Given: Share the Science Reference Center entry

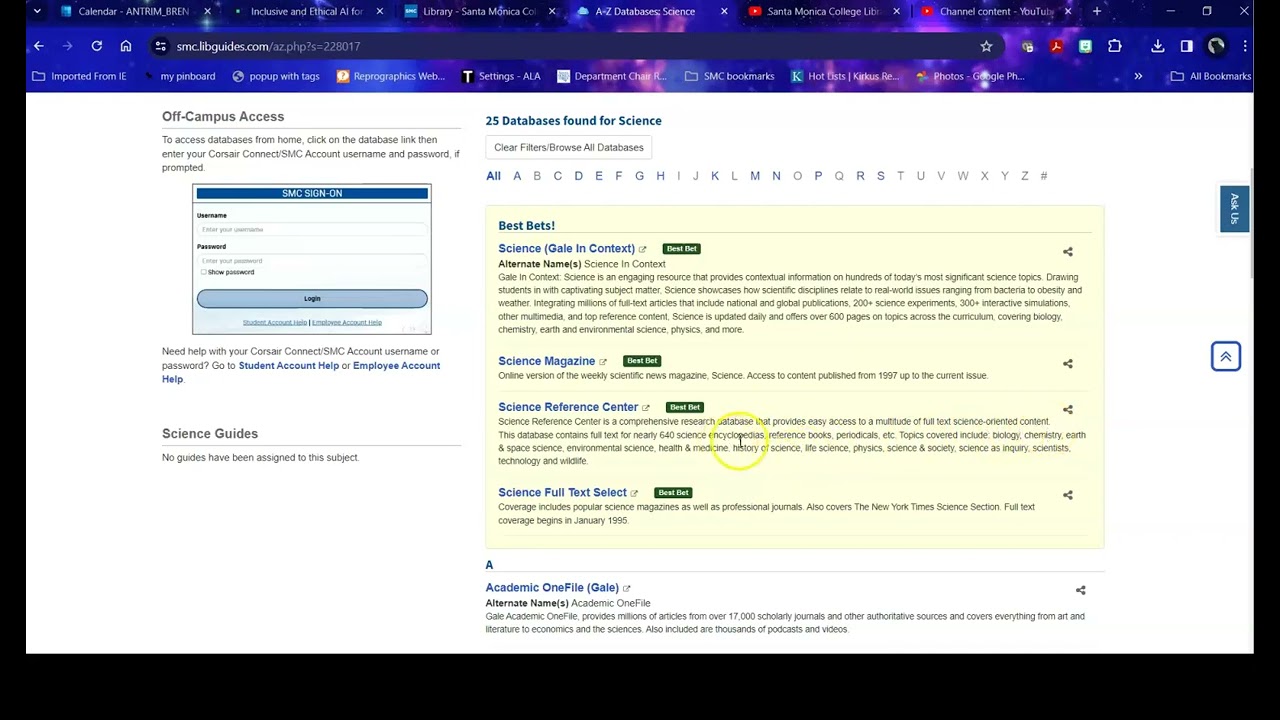Looking at the screenshot, I should [x=1068, y=410].
